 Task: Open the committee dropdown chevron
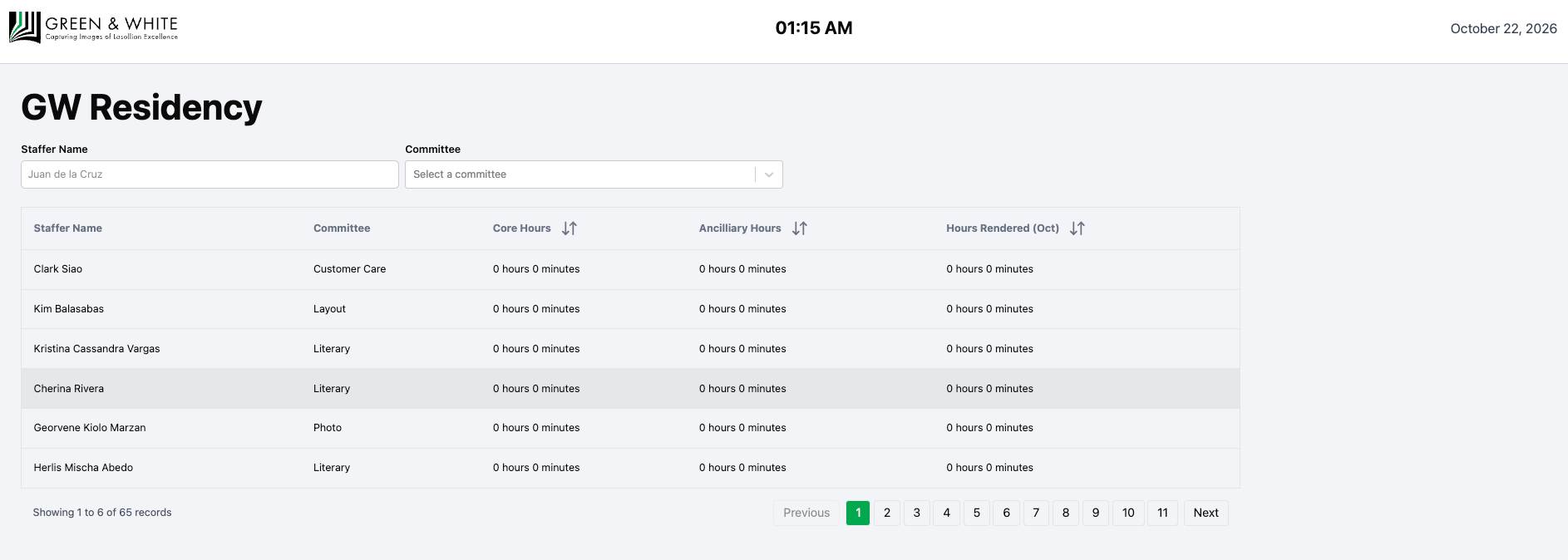[769, 174]
